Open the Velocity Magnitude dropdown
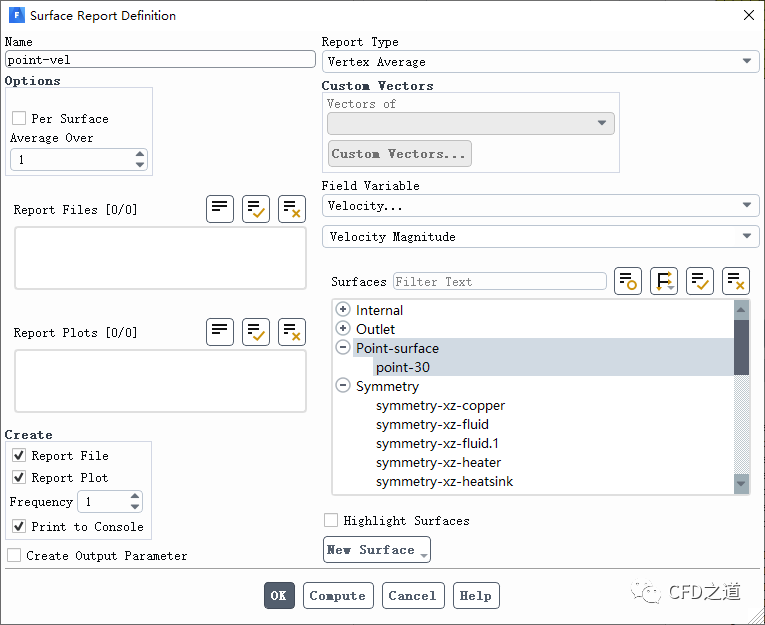Image resolution: width=765 pixels, height=625 pixels. pyautogui.click(x=540, y=237)
